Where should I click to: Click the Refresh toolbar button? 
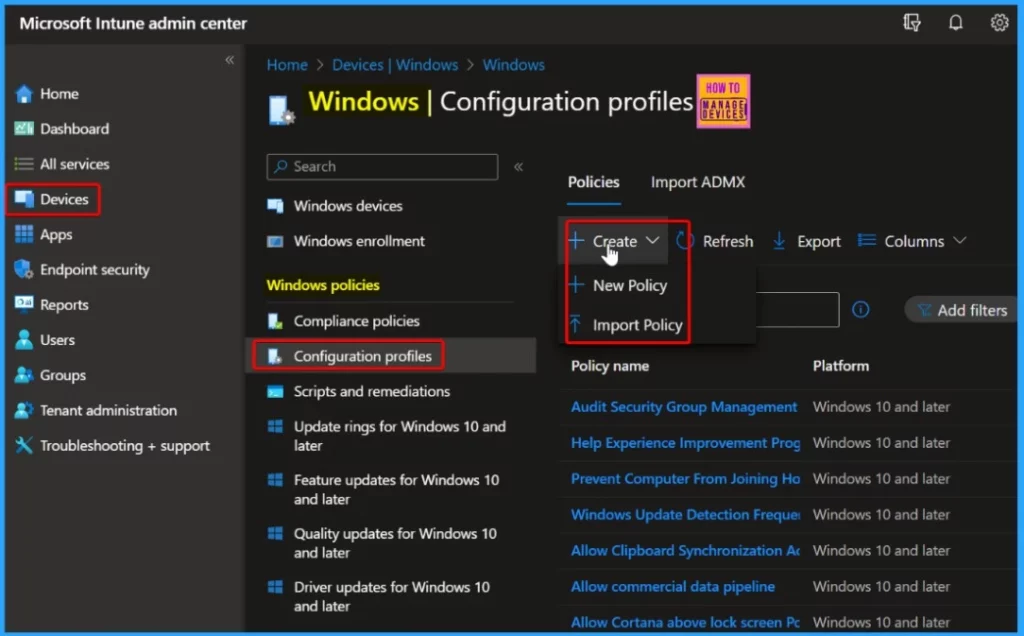pos(714,242)
